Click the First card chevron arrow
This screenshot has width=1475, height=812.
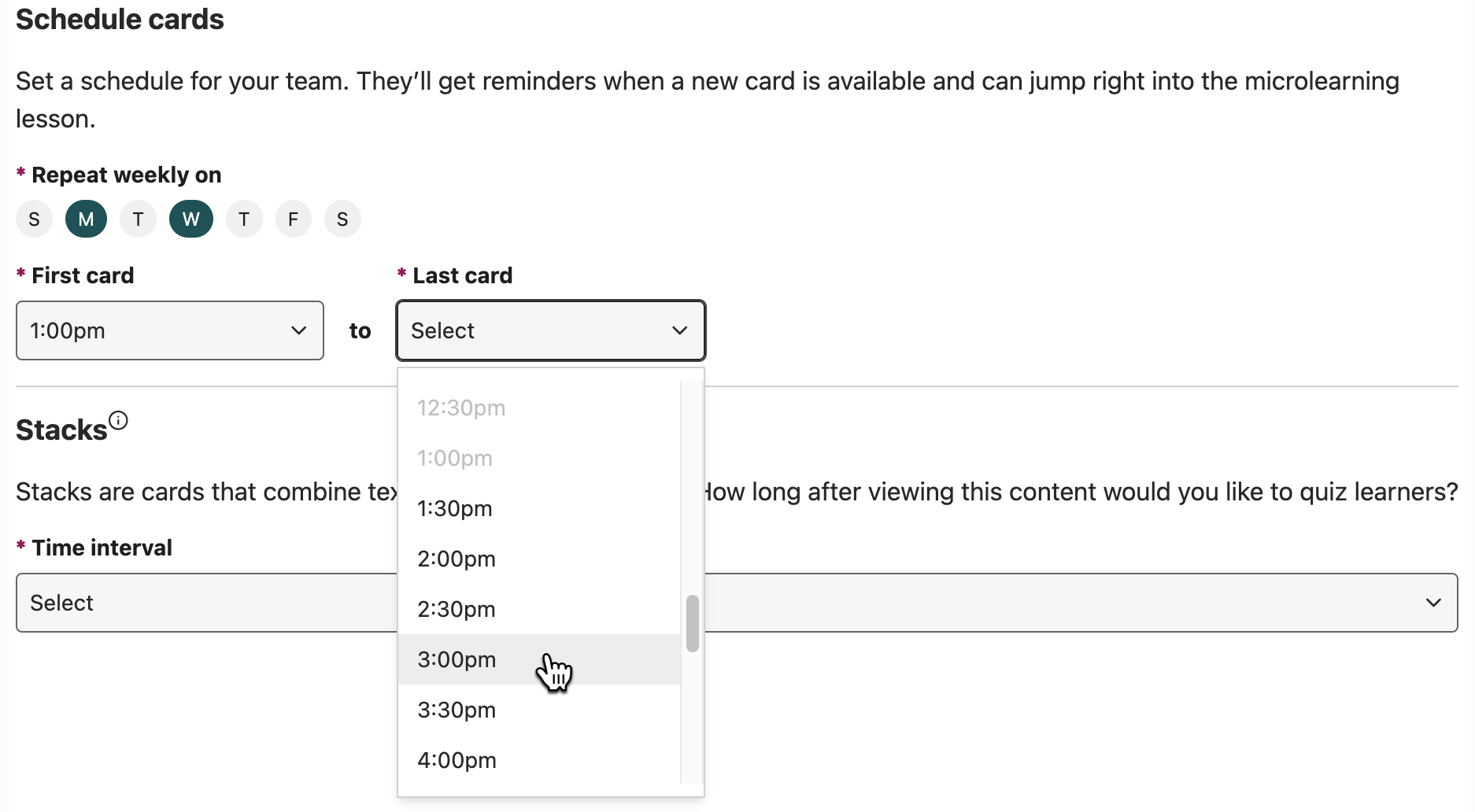tap(299, 330)
